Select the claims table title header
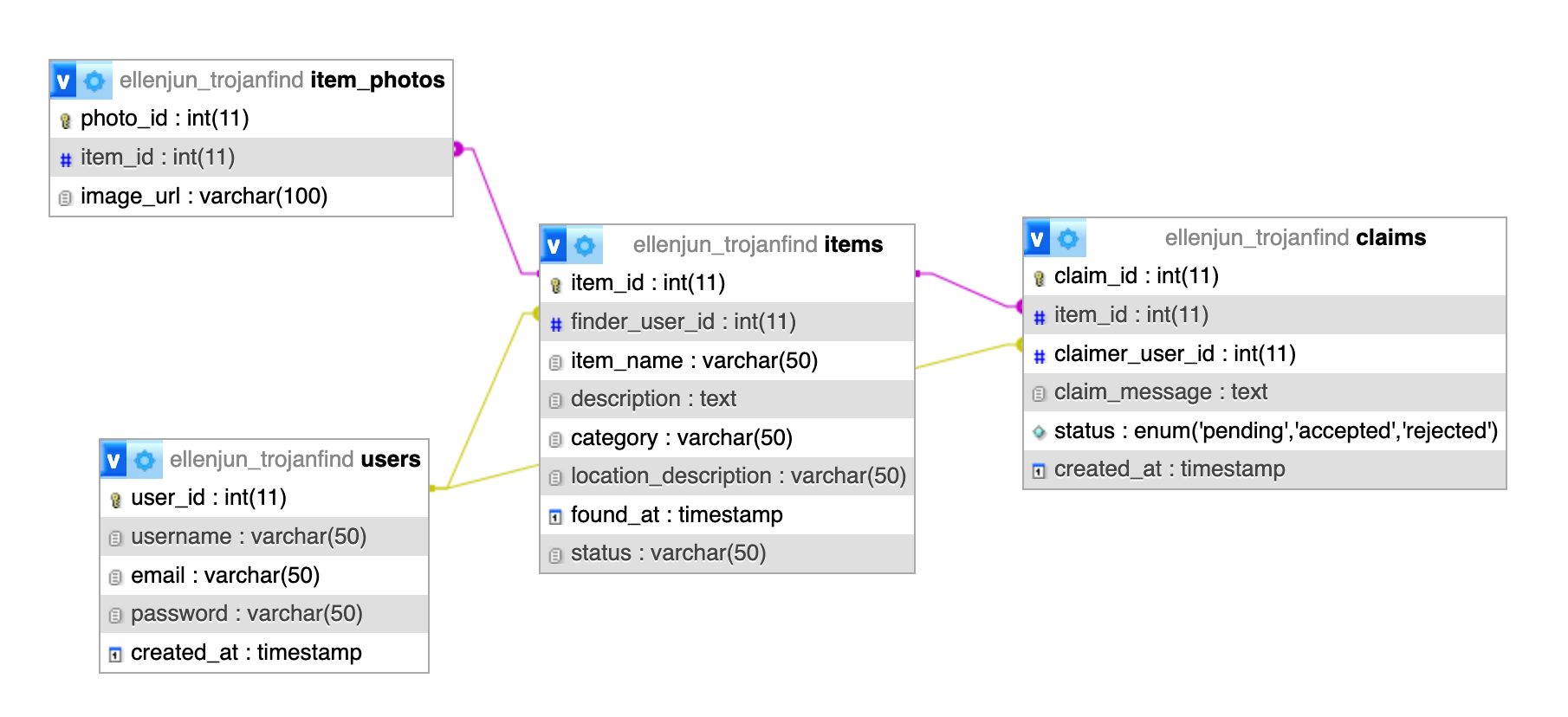 coord(1294,238)
